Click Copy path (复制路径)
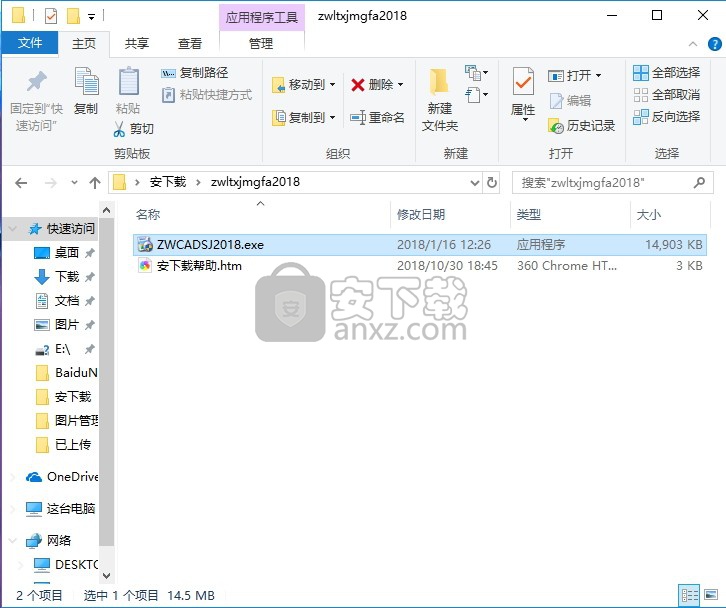The image size is (726, 608). pyautogui.click(x=194, y=73)
